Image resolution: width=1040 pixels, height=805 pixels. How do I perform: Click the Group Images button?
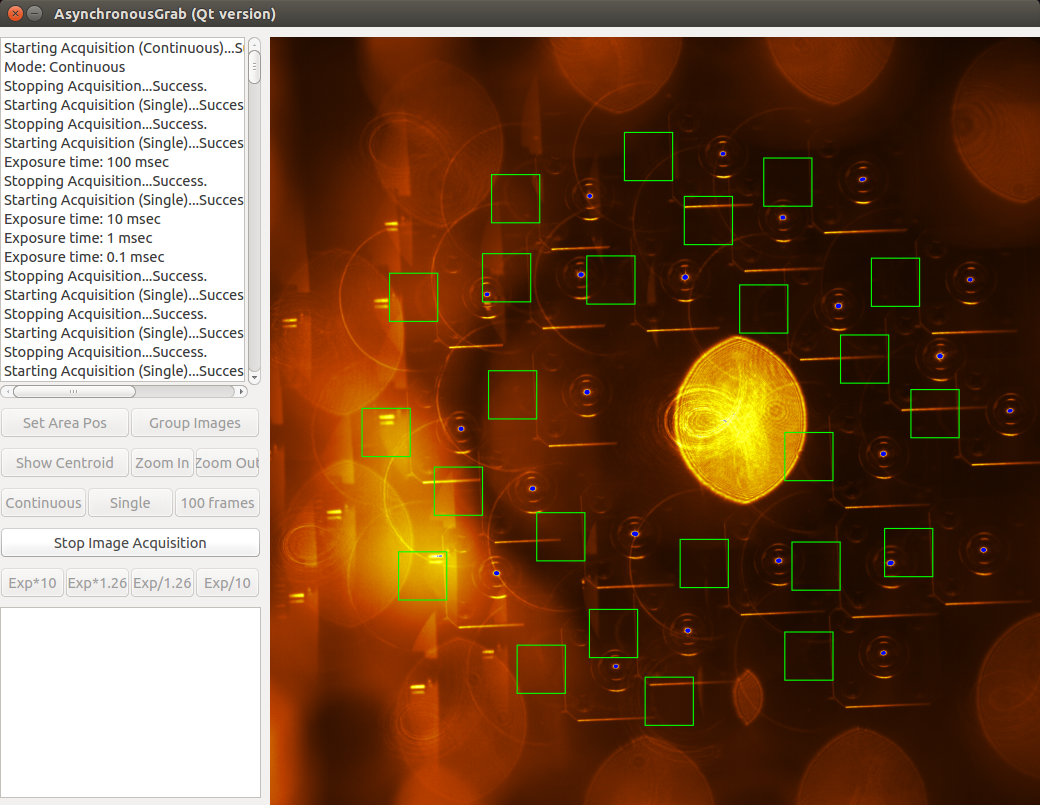(x=195, y=423)
